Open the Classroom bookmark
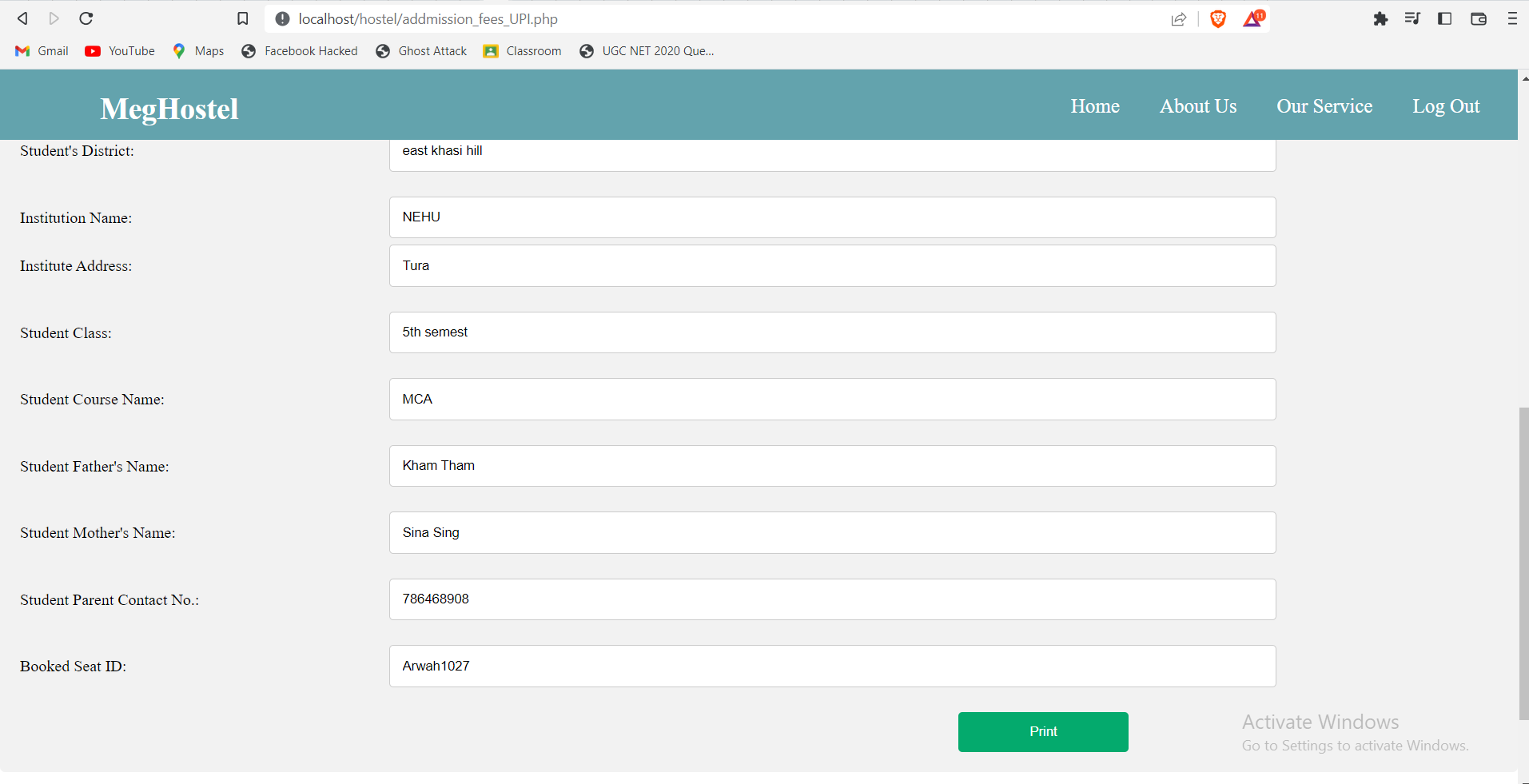Image resolution: width=1529 pixels, height=784 pixels. tap(521, 50)
